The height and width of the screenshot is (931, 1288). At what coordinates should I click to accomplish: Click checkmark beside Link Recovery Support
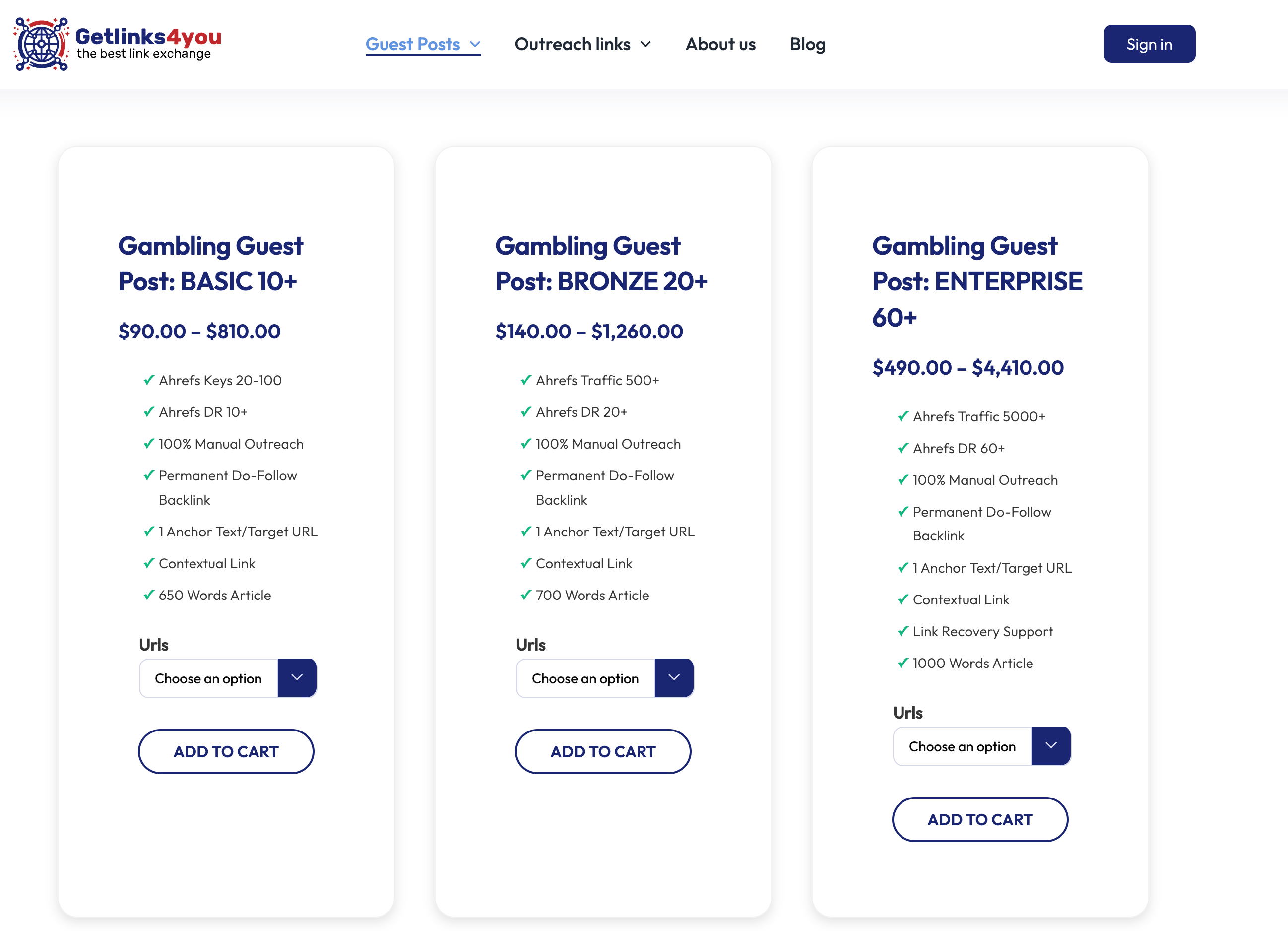(x=903, y=631)
